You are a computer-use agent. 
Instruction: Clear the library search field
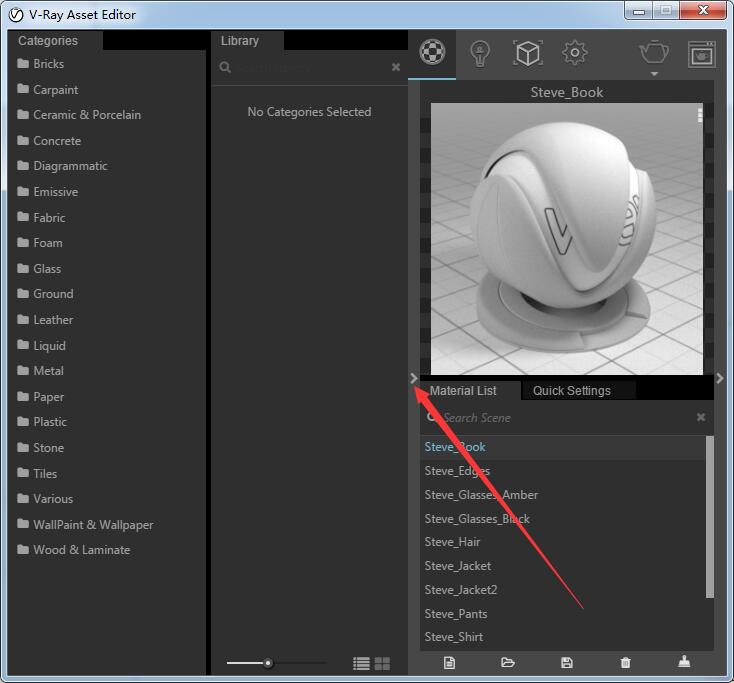[396, 67]
